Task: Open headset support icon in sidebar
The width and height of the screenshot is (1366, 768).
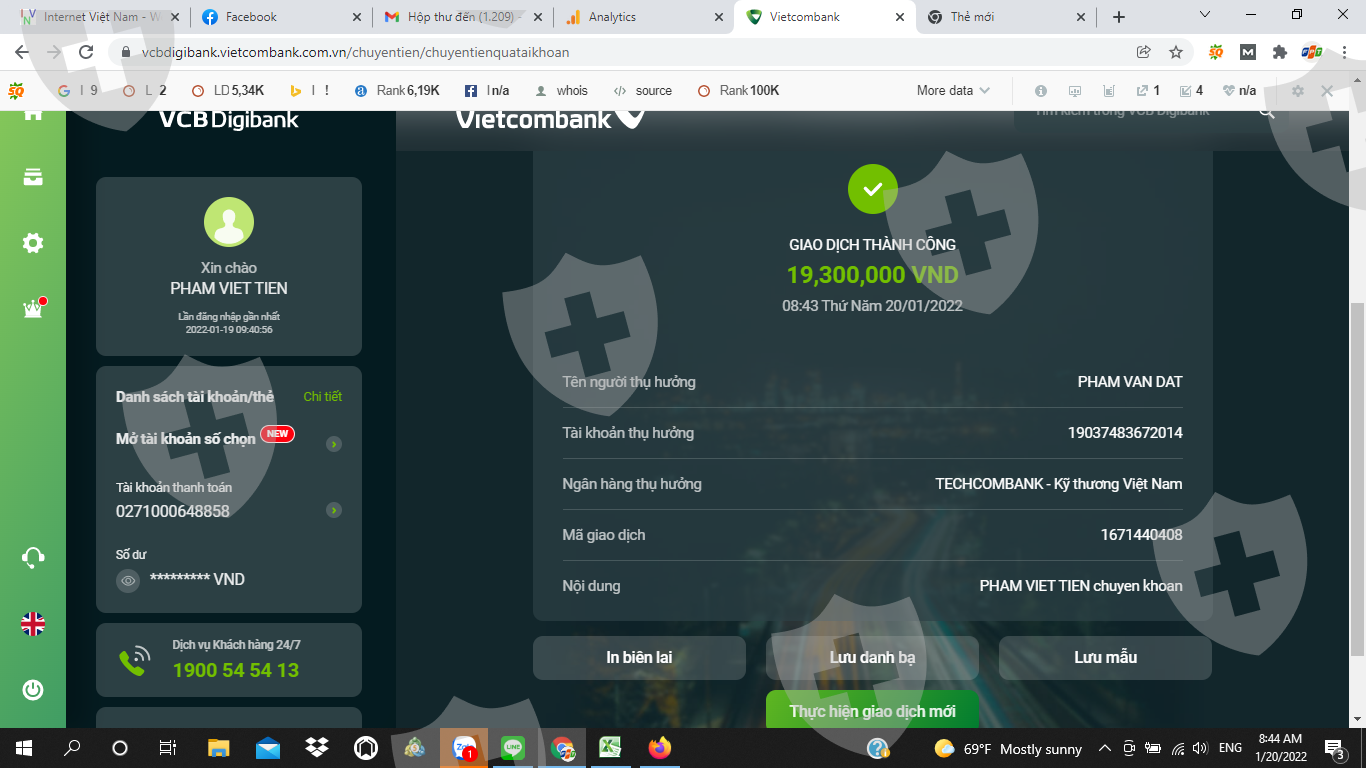Action: click(33, 557)
